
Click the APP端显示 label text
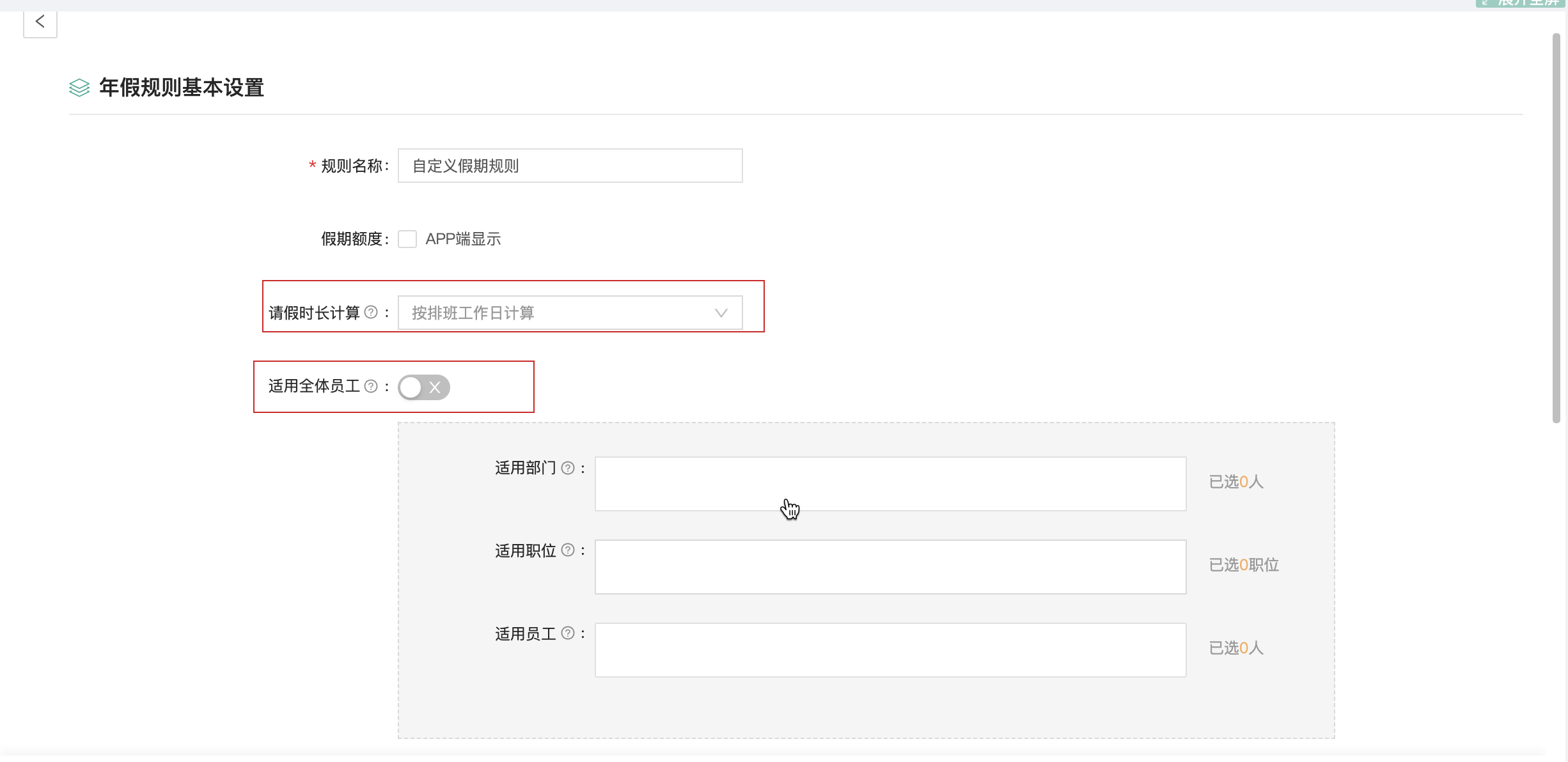click(x=463, y=239)
